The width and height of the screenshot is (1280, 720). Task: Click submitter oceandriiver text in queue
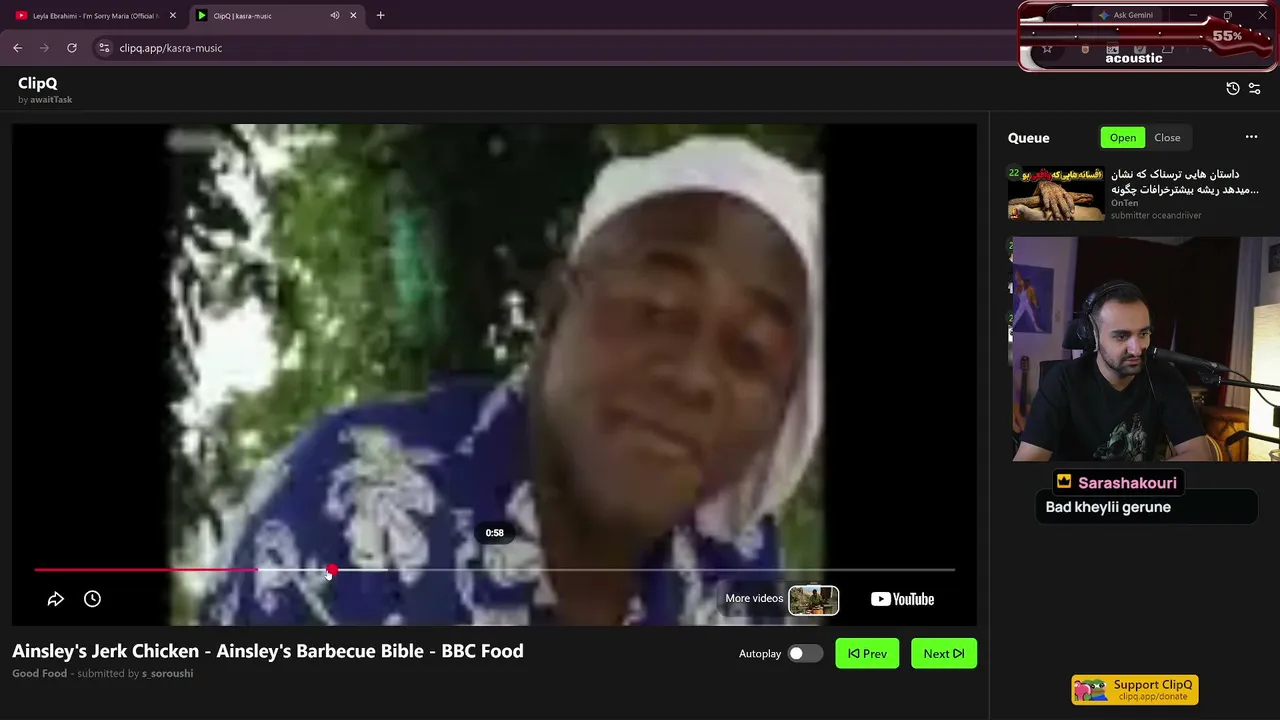click(1156, 215)
